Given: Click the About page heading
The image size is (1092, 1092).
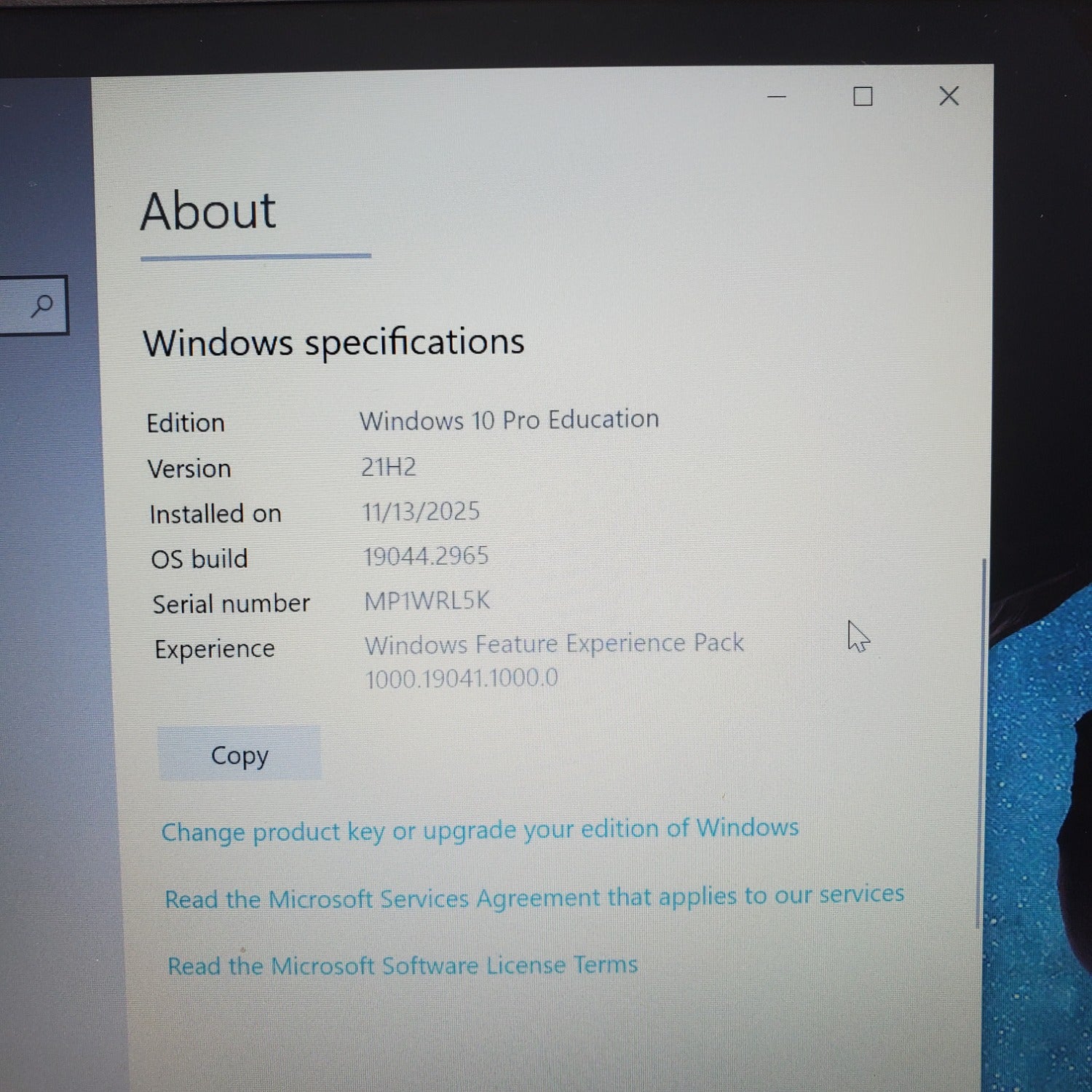Looking at the screenshot, I should [x=208, y=212].
